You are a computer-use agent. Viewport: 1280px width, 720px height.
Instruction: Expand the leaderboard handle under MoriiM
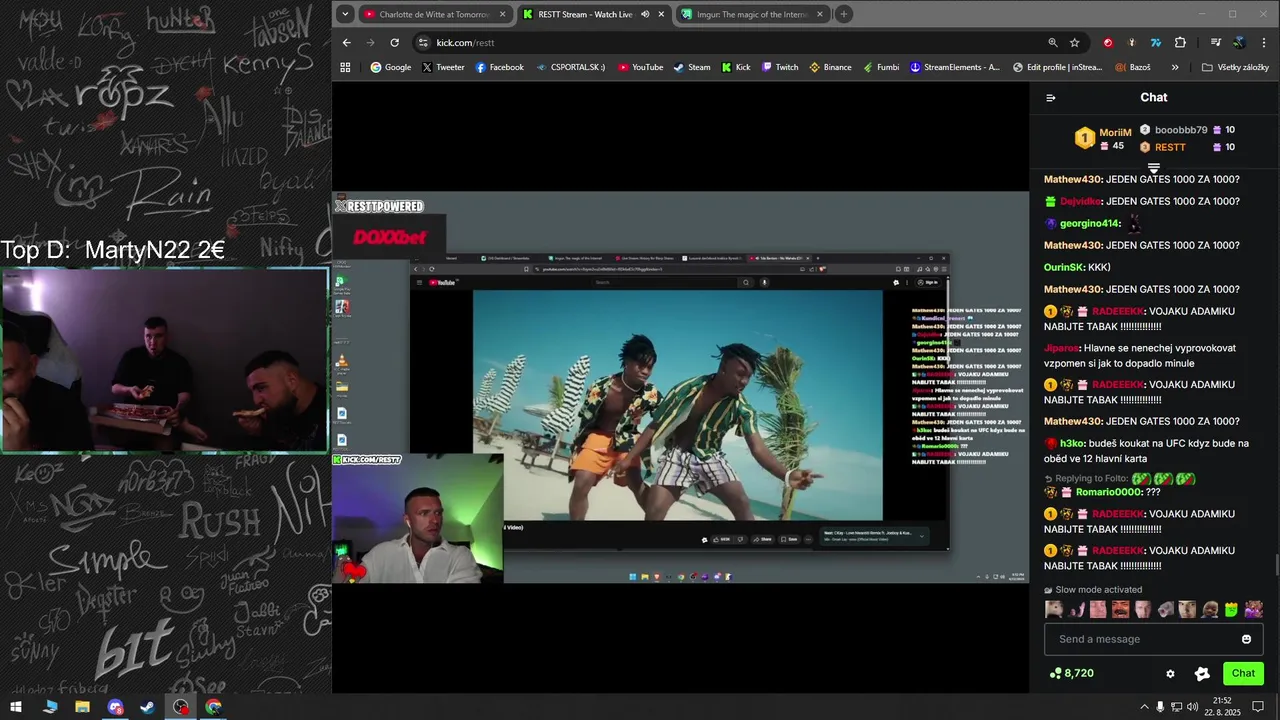[1154, 168]
